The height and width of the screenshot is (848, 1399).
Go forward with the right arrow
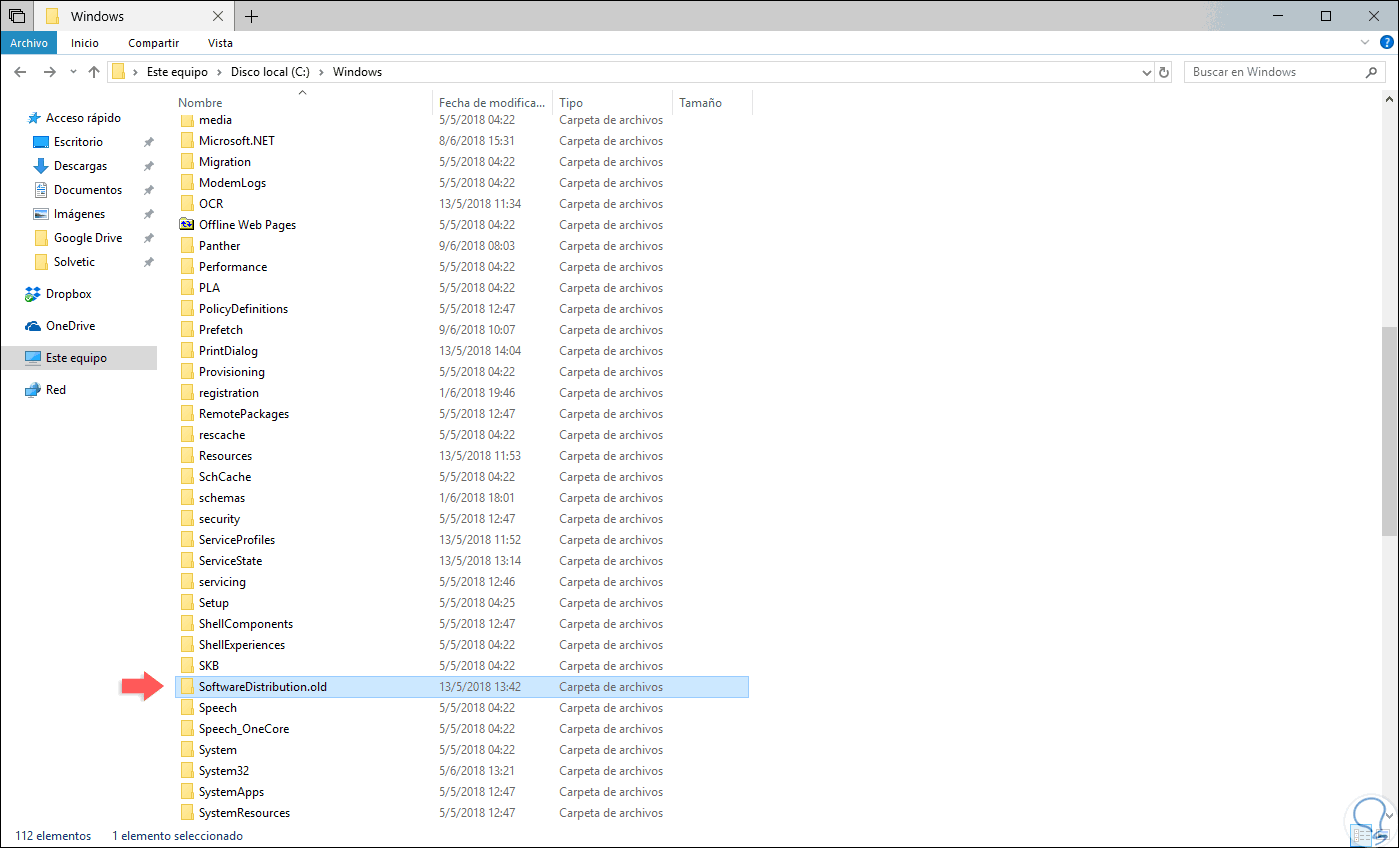coord(49,72)
